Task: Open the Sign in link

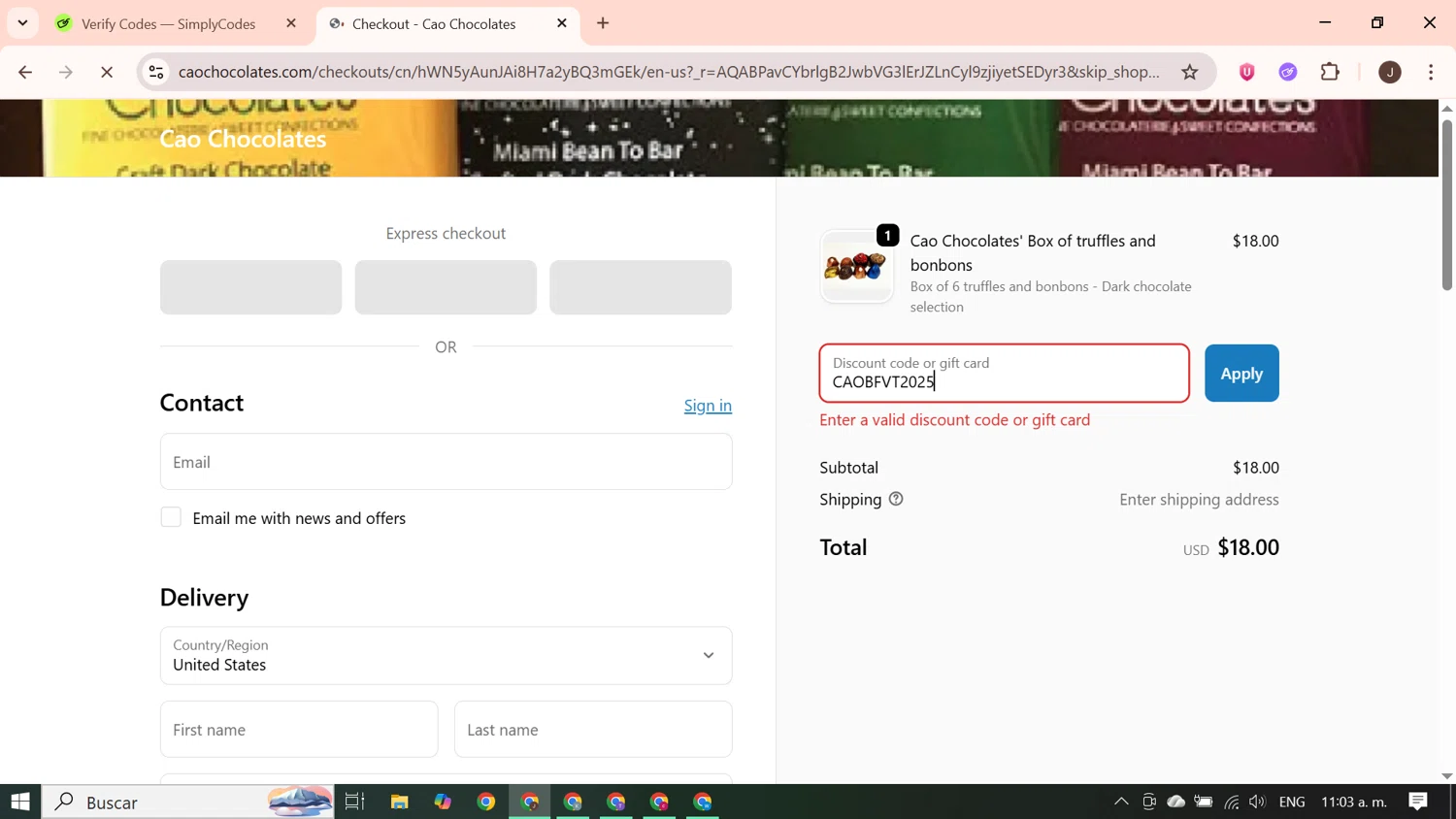Action: click(708, 406)
